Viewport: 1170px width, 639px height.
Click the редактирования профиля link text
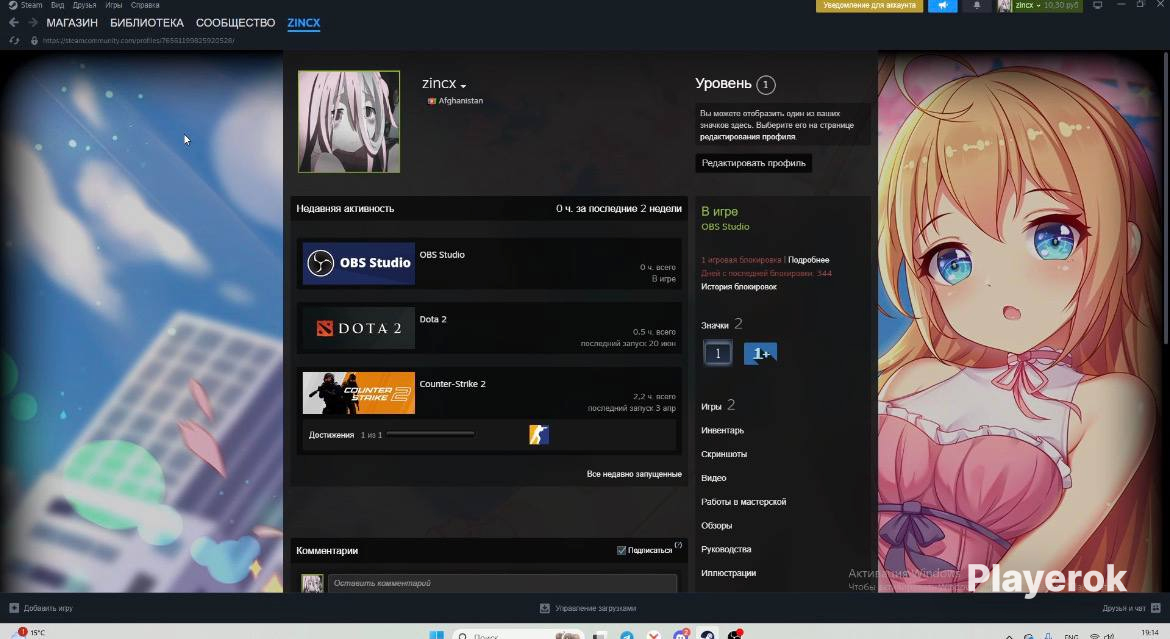coord(747,137)
